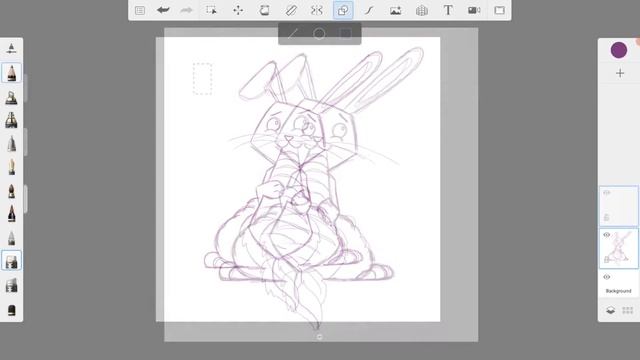Pick the Line draw style

293,33
